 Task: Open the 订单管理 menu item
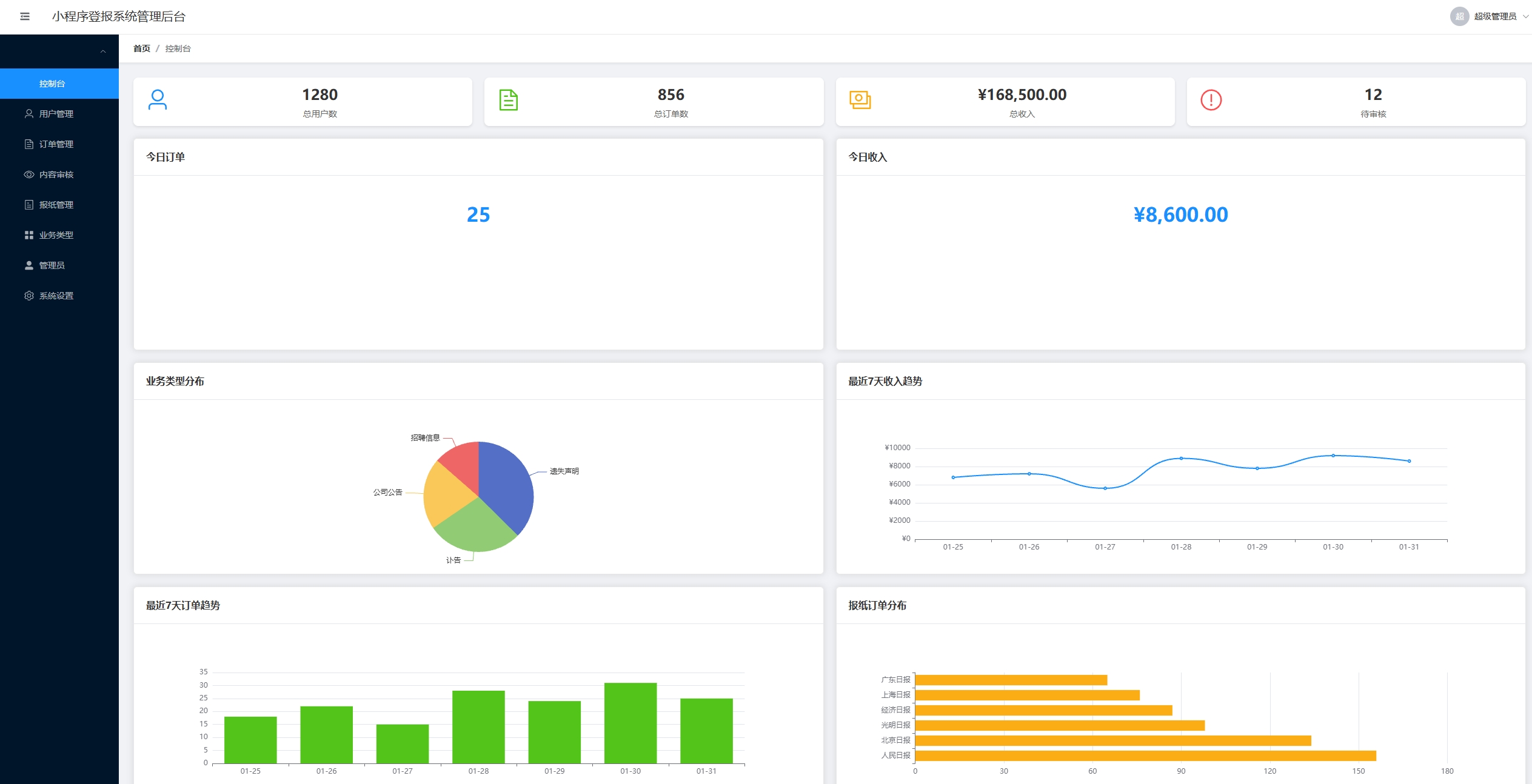point(56,144)
